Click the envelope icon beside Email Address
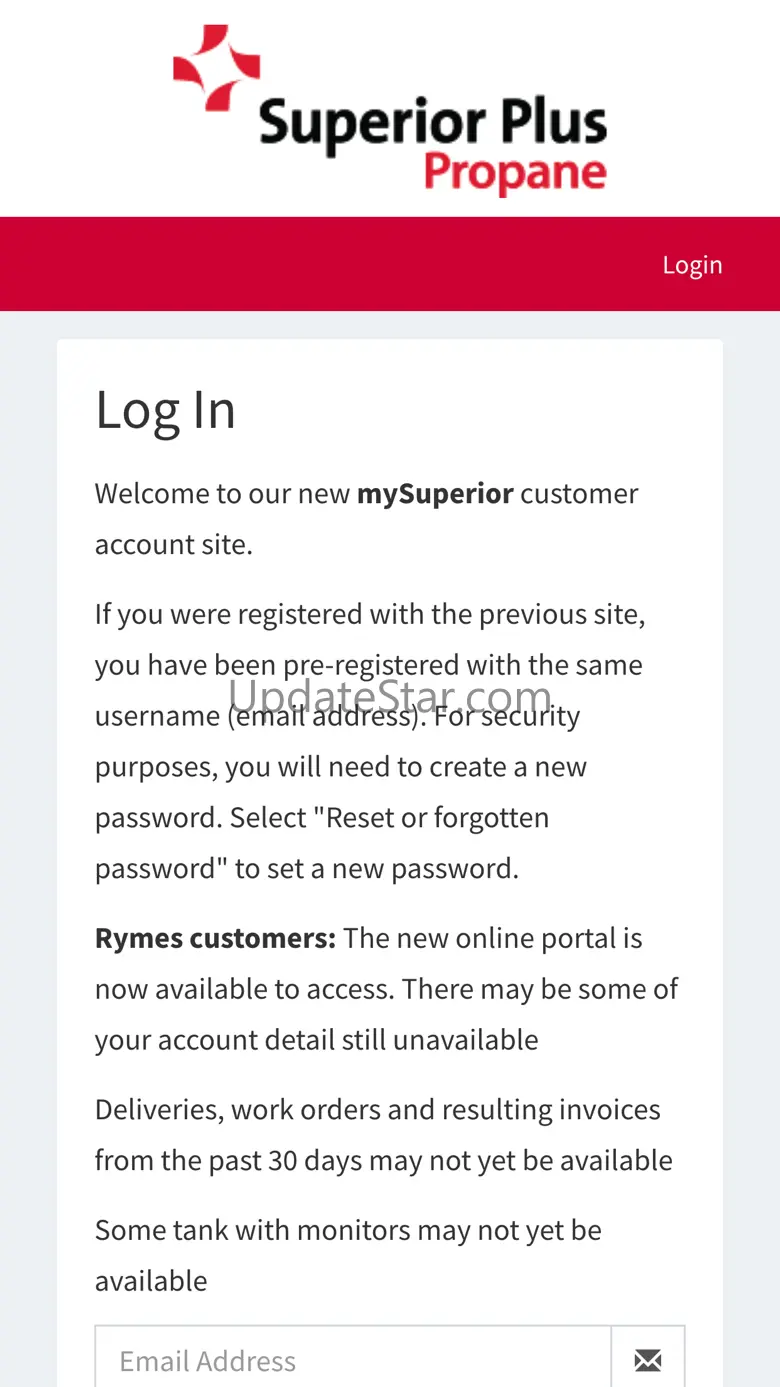The image size is (780, 1387). tap(648, 1359)
